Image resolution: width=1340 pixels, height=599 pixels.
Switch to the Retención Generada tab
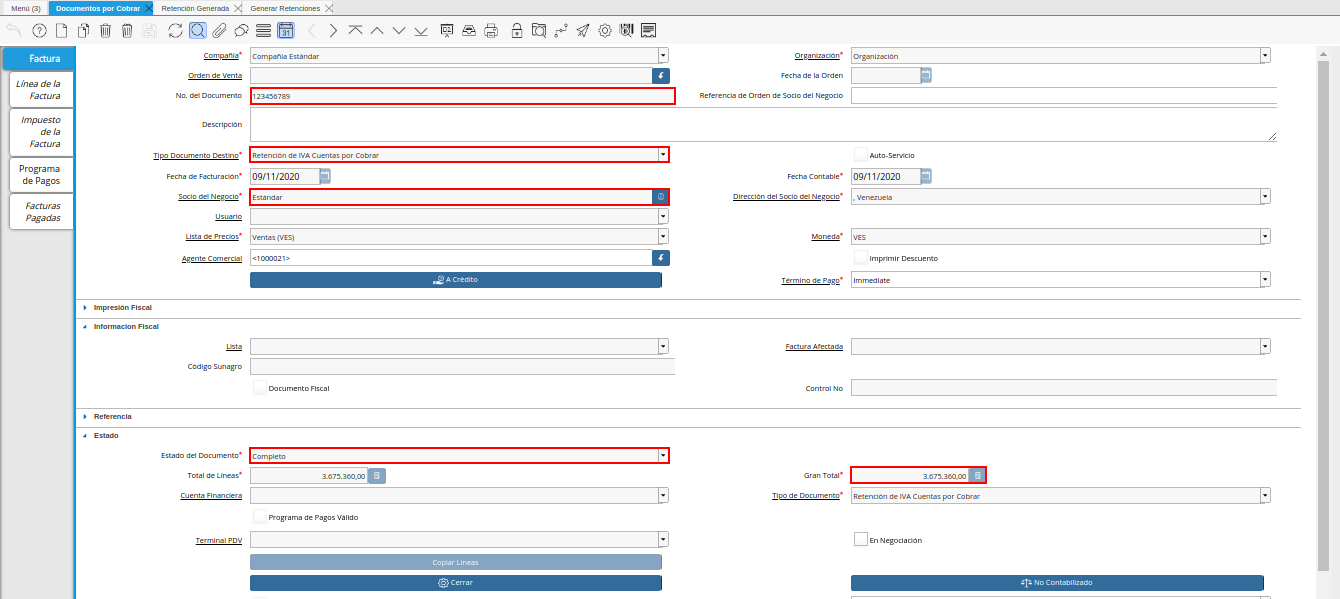[195, 8]
